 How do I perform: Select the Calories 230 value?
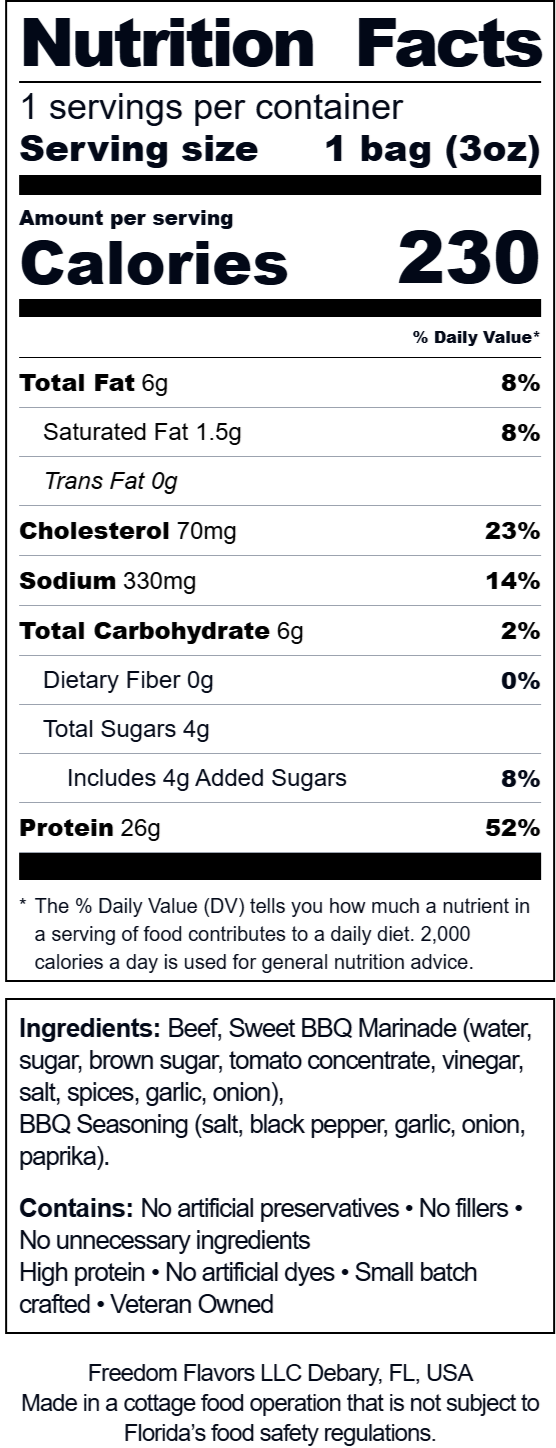[x=468, y=258]
